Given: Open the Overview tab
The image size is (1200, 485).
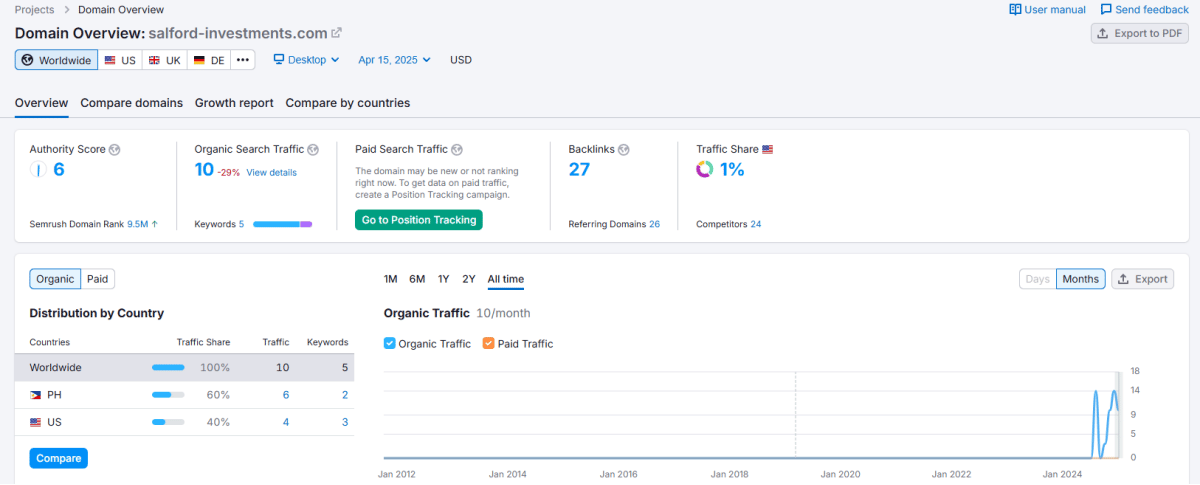Looking at the screenshot, I should tap(41, 103).
